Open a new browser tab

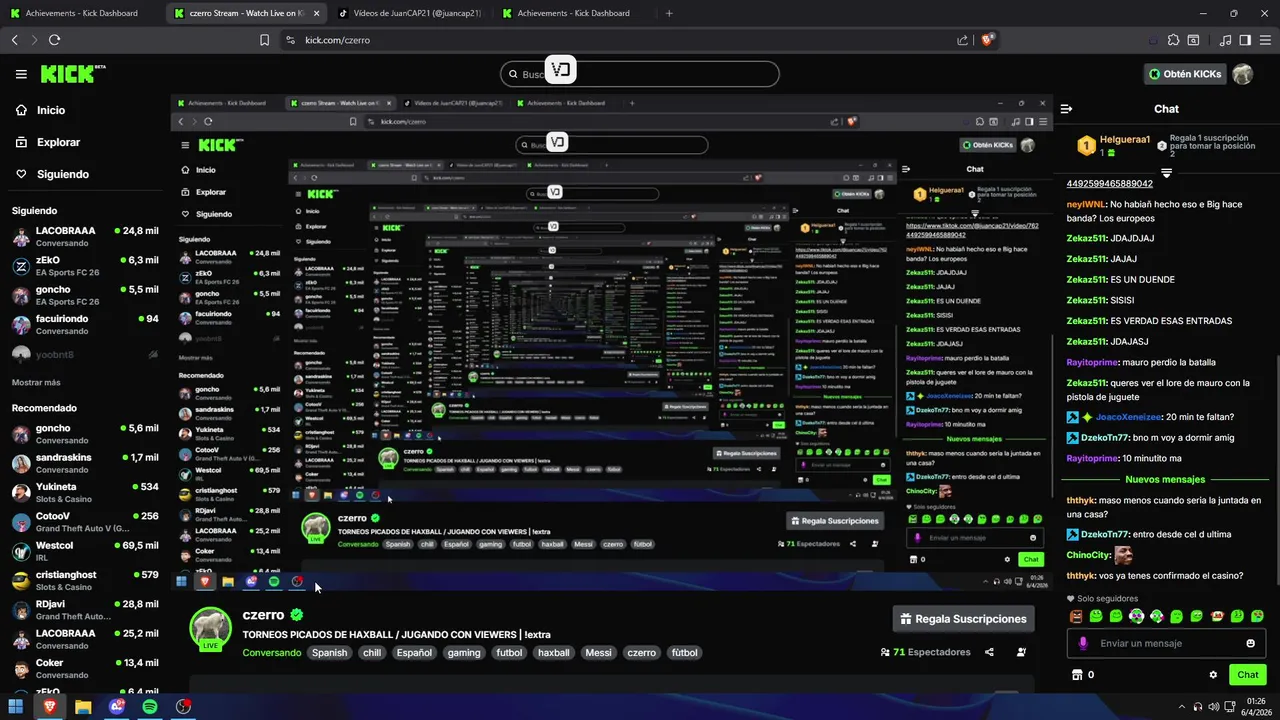(669, 13)
